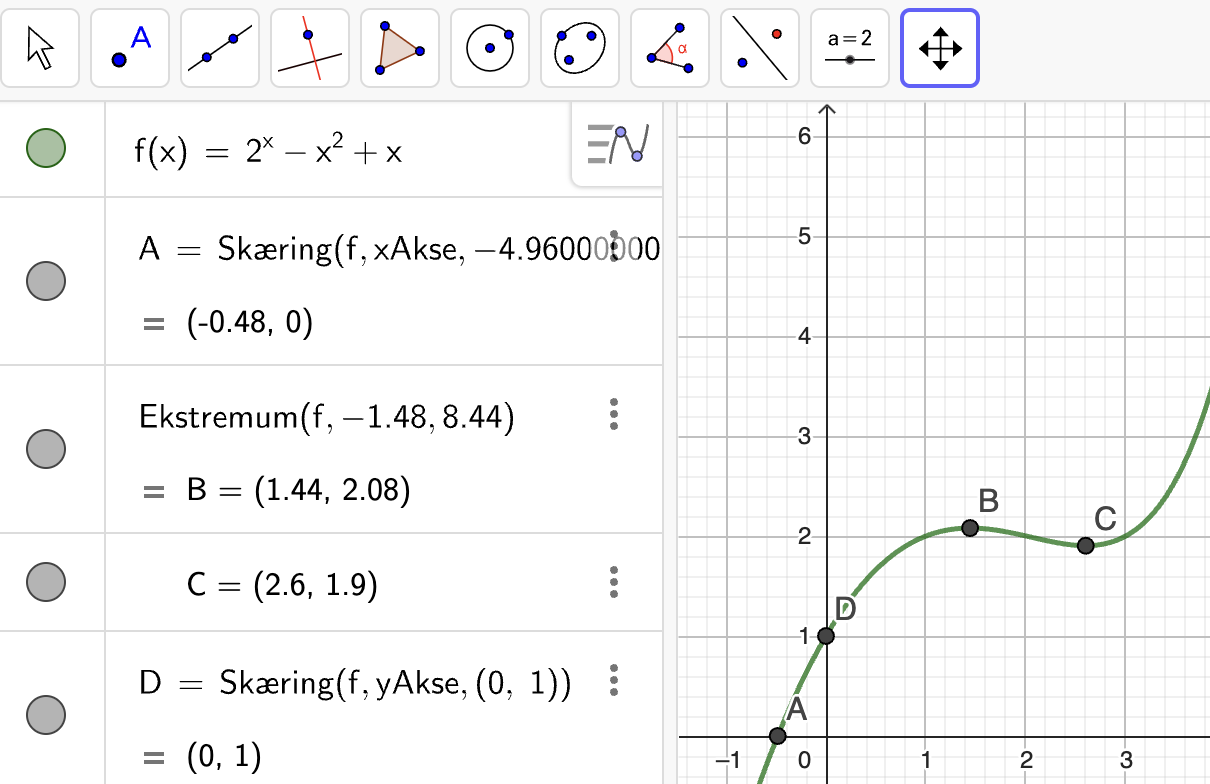Select the Point tool

(130, 48)
